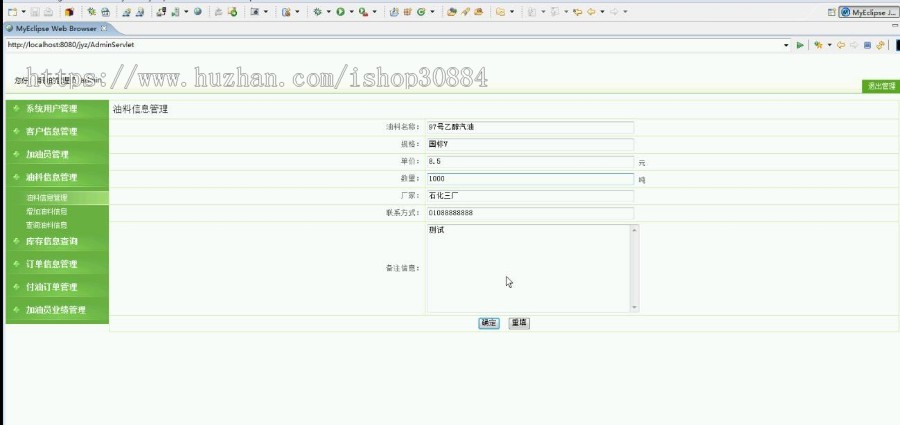Click the 单价 input field
900x425 pixels.
[530, 162]
